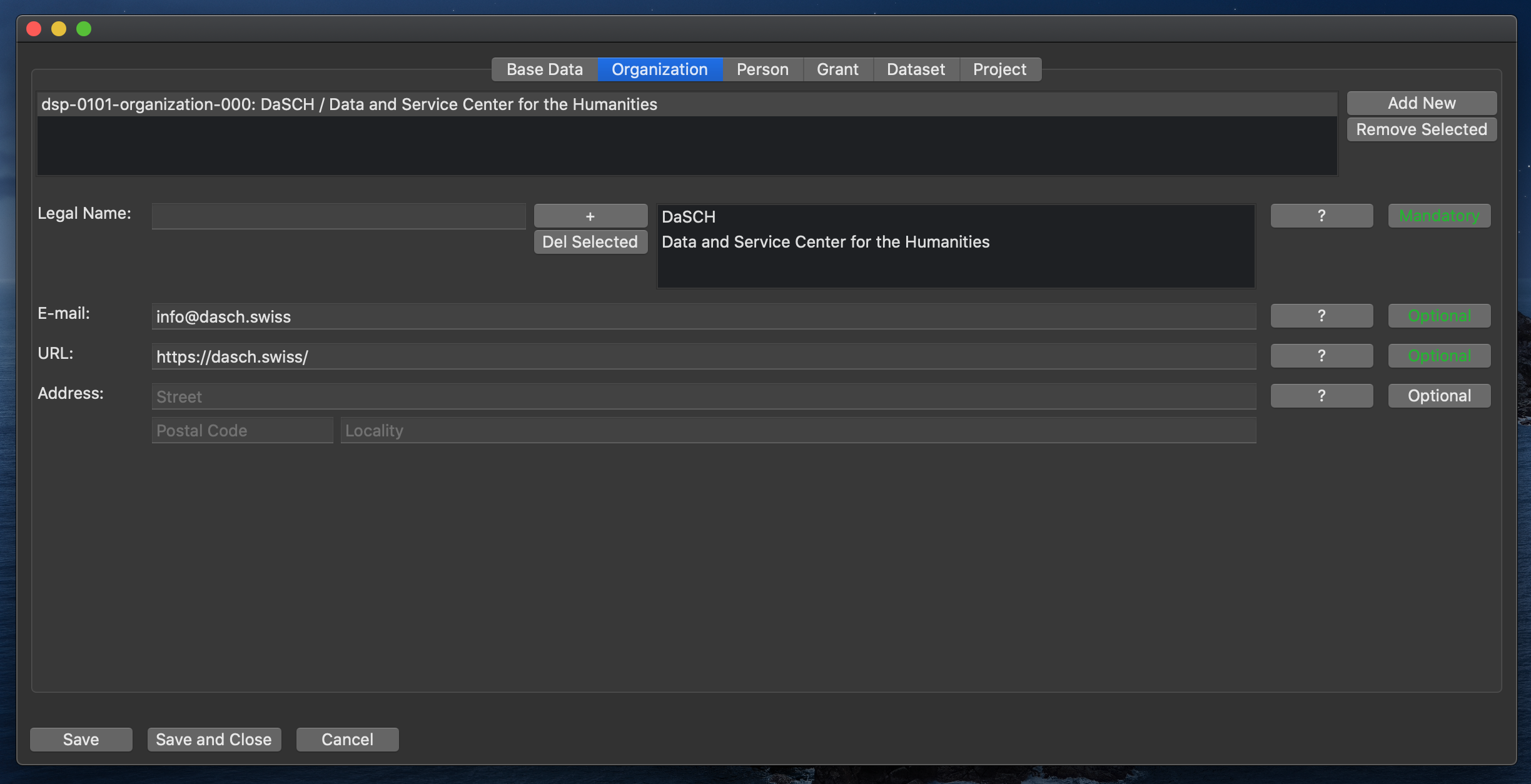Click the Address help icon
Viewport: 1531px width, 784px height.
click(1321, 395)
